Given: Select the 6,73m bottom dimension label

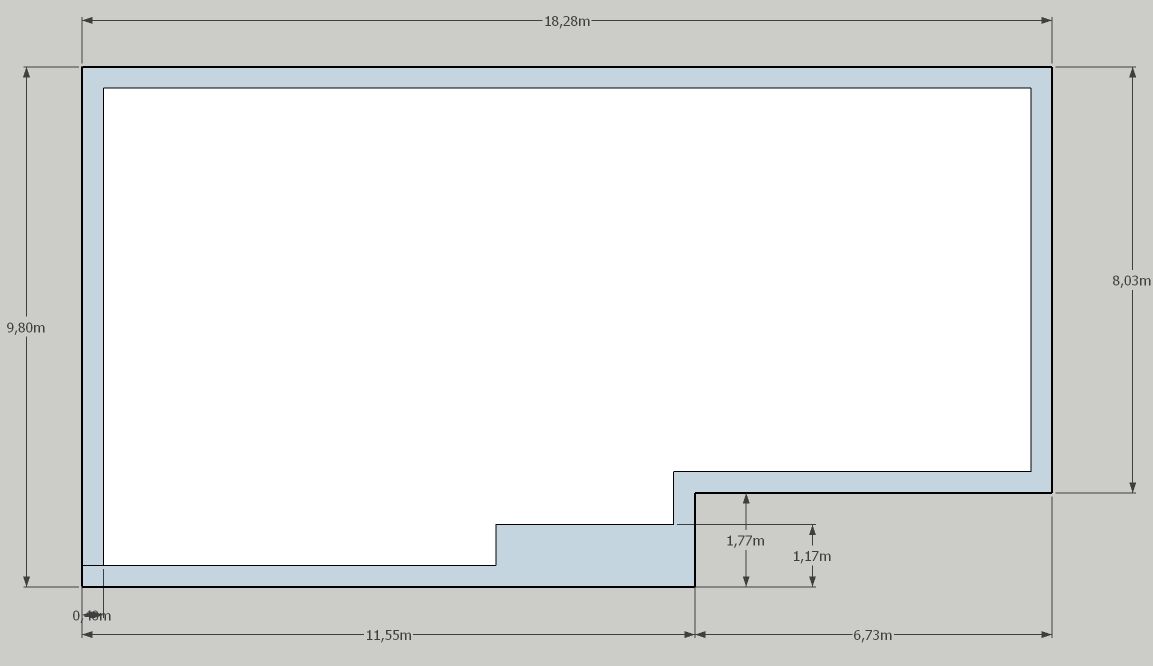Looking at the screenshot, I should pyautogui.click(x=873, y=635).
